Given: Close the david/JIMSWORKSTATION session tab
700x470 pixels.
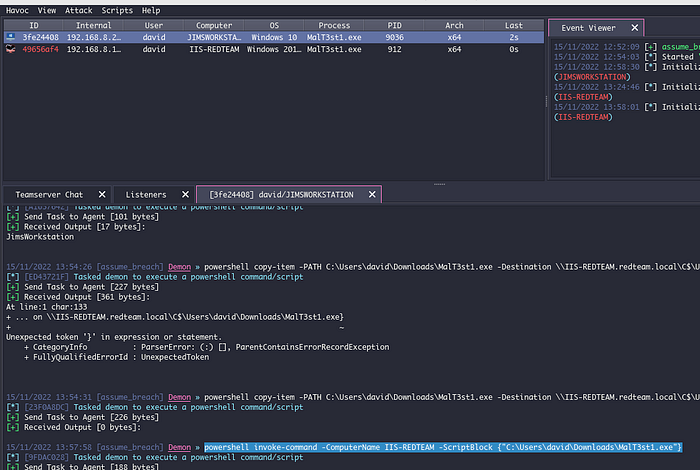Looking at the screenshot, I should pyautogui.click(x=372, y=195).
